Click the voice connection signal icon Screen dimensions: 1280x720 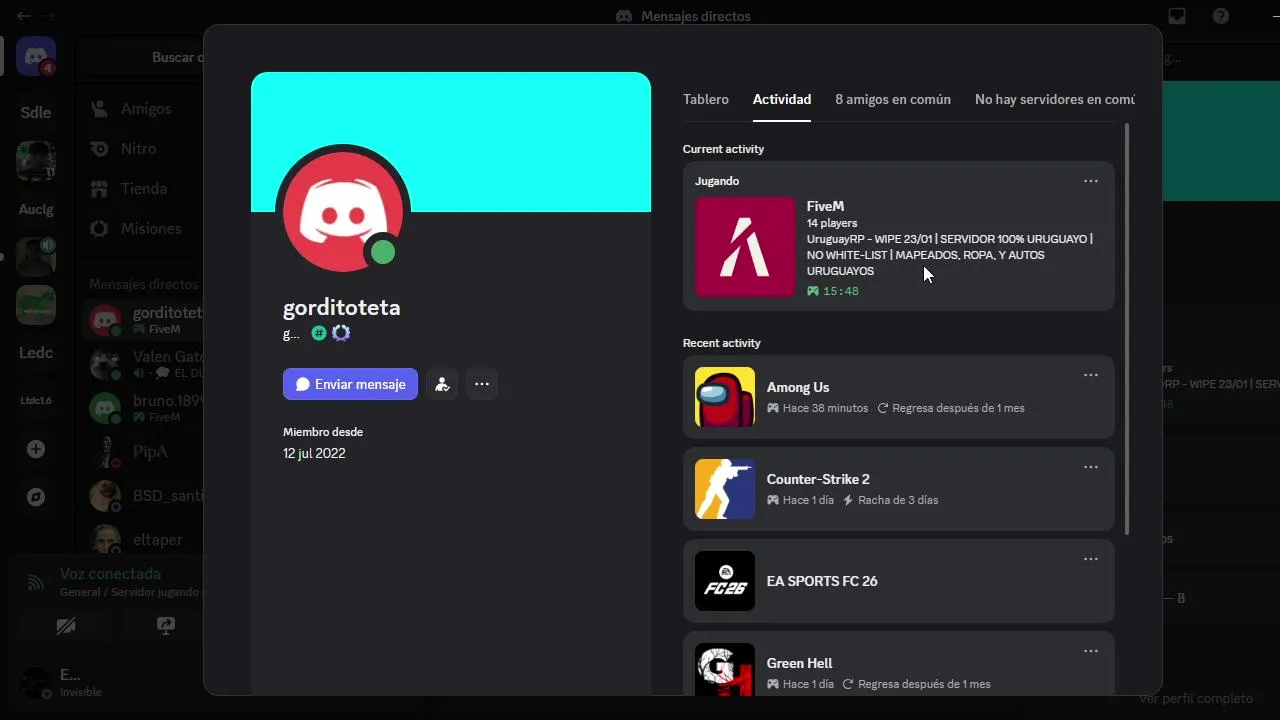[x=36, y=582]
